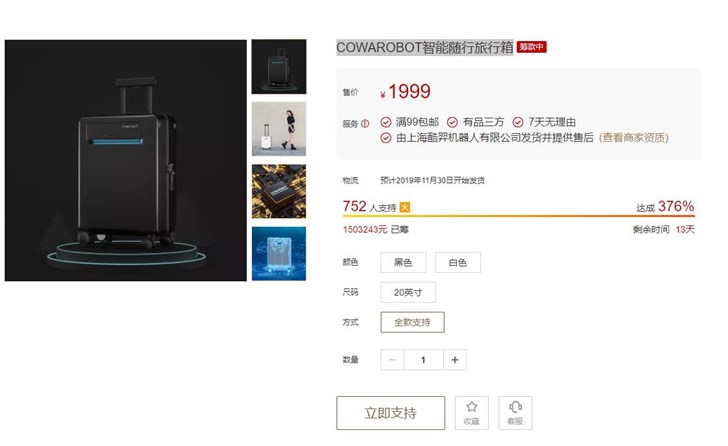Click the fire icon beside 752人支持
The height and width of the screenshot is (446, 728).
click(405, 207)
